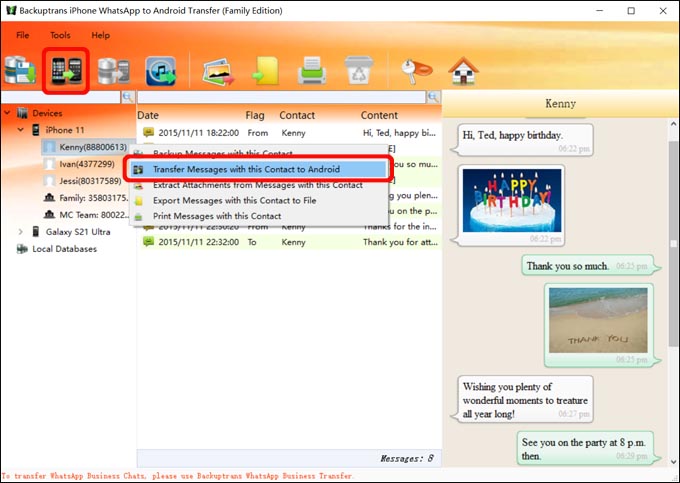Viewport: 680px width, 483px height.
Task: Collapse the Devices tree node
Action: tap(9, 113)
